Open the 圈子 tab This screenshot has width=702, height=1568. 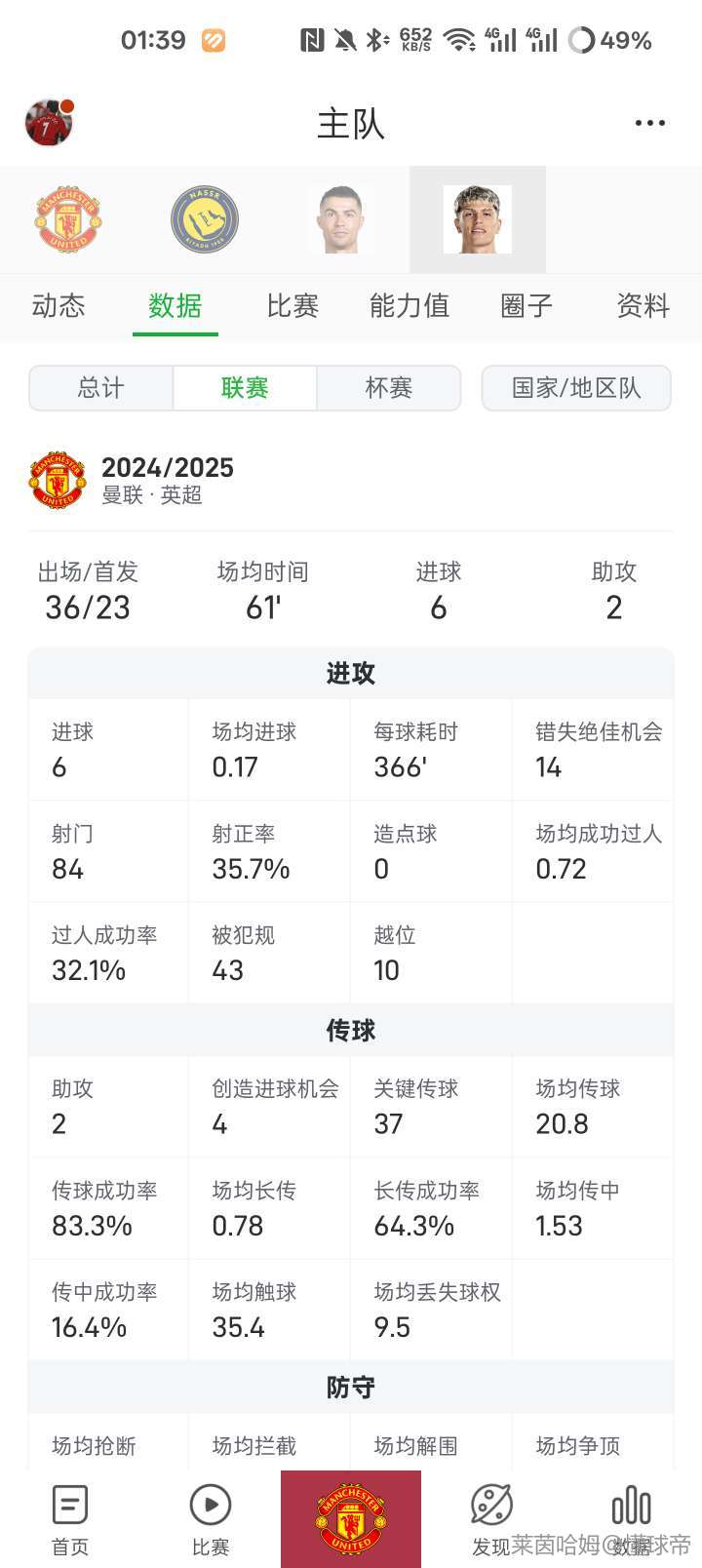click(526, 306)
